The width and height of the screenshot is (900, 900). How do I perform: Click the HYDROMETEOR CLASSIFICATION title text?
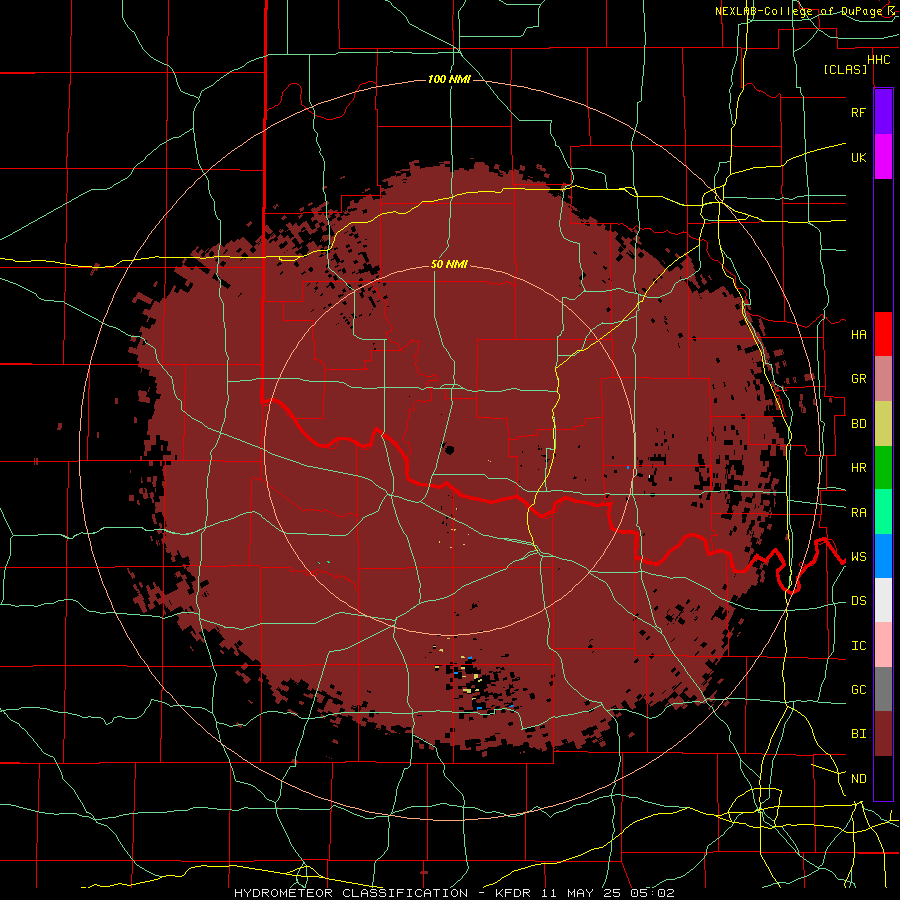(351, 893)
